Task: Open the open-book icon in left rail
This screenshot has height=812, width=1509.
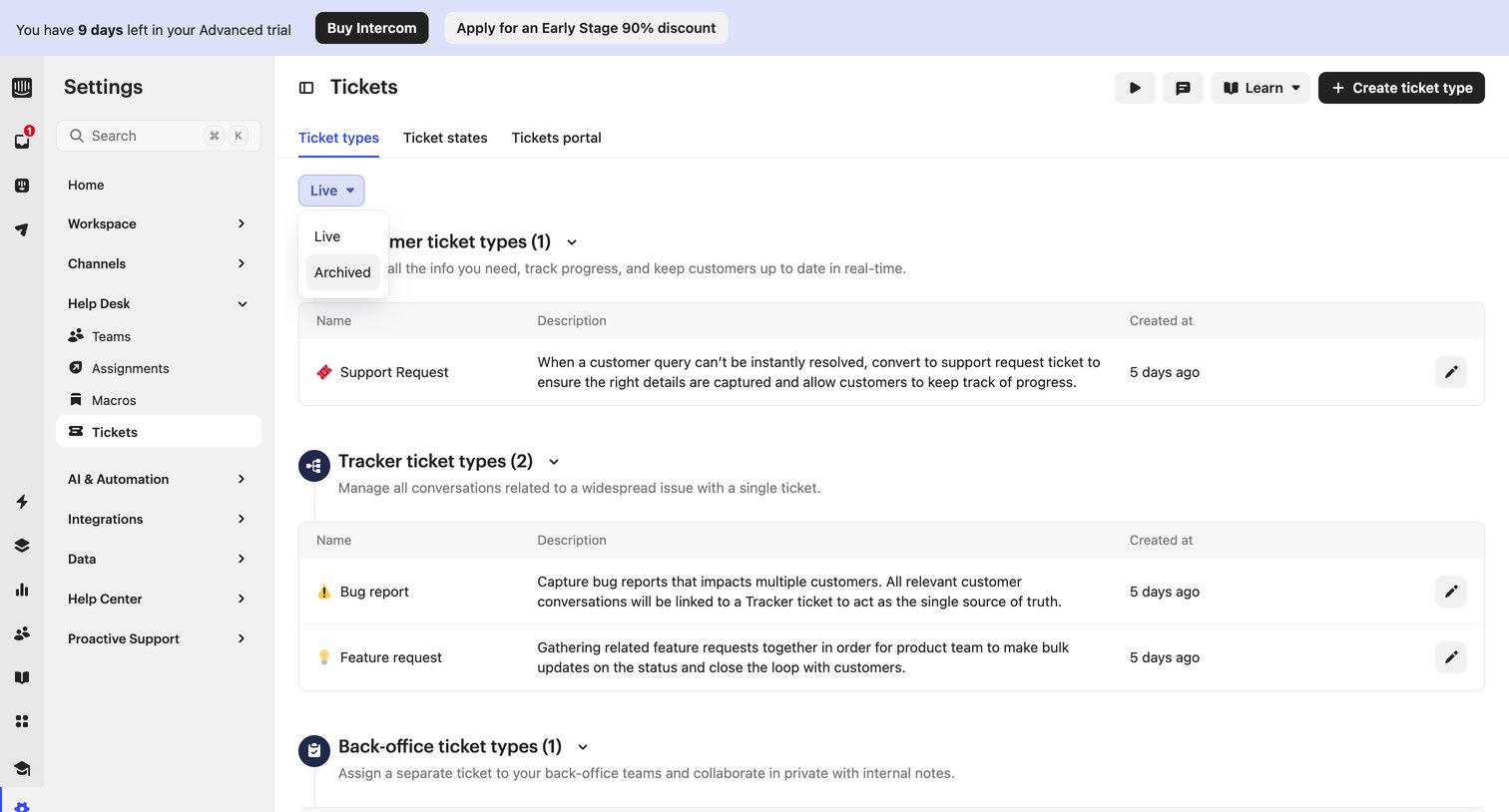Action: (x=22, y=677)
